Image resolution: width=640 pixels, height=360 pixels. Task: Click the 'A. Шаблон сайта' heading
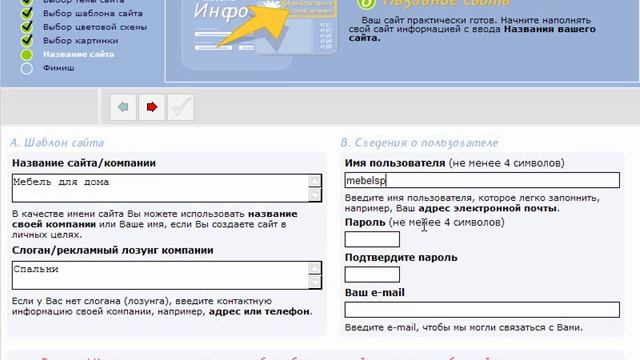[x=57, y=143]
